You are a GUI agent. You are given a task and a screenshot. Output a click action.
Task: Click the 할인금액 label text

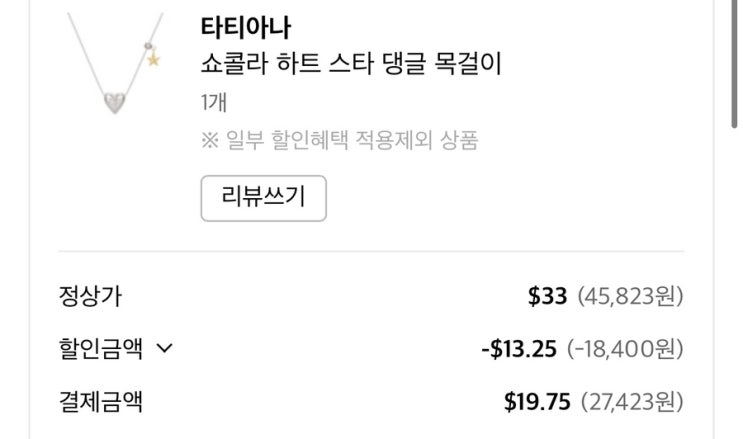pyautogui.click(x=100, y=349)
